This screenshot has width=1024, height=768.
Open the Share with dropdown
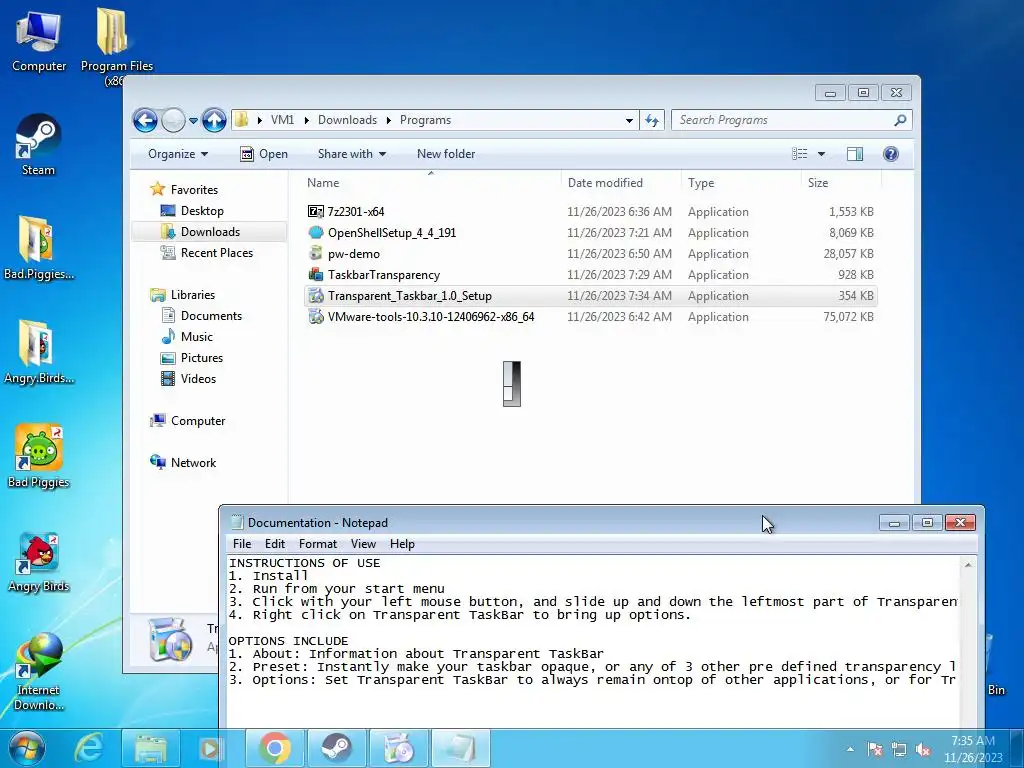click(352, 154)
